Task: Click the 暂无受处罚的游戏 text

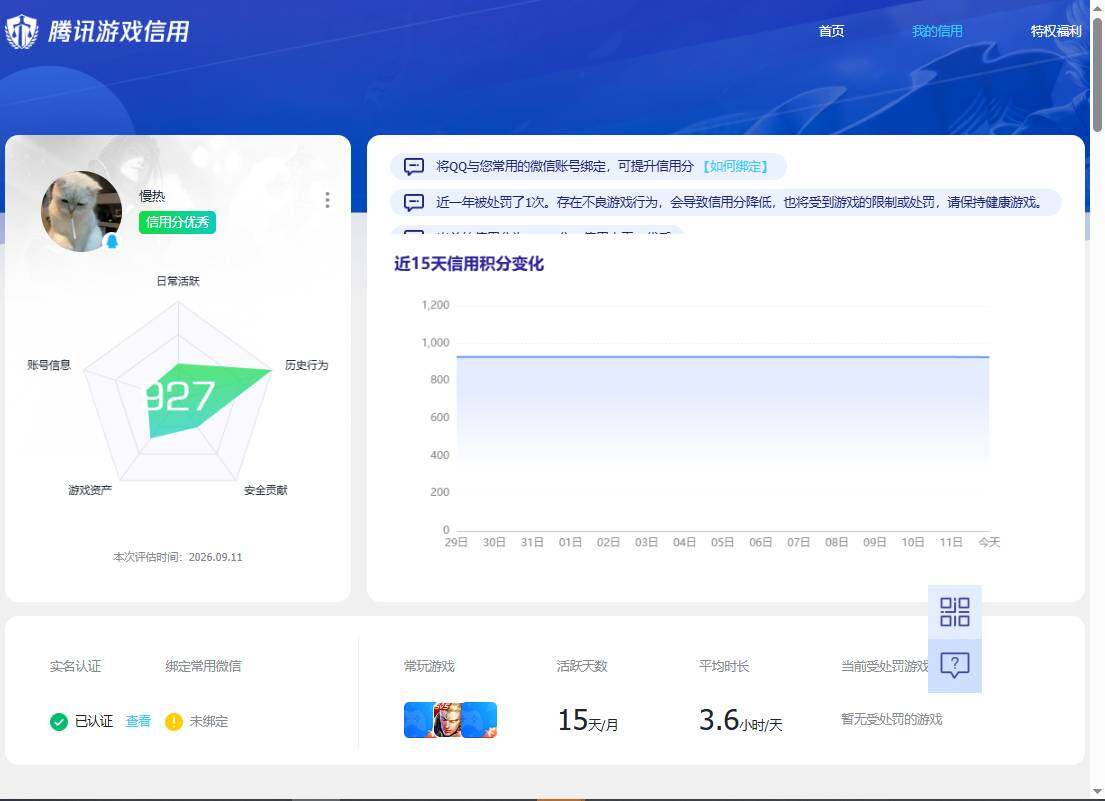Action: [891, 719]
